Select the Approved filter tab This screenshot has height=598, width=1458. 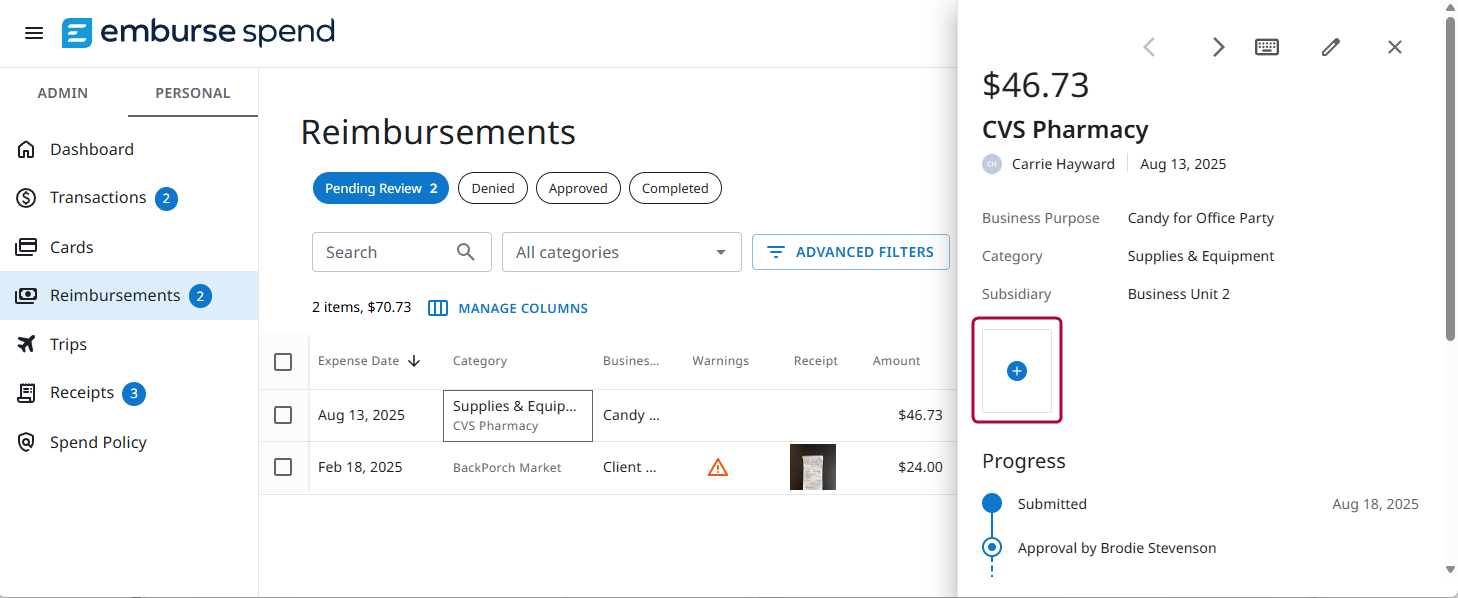(578, 187)
